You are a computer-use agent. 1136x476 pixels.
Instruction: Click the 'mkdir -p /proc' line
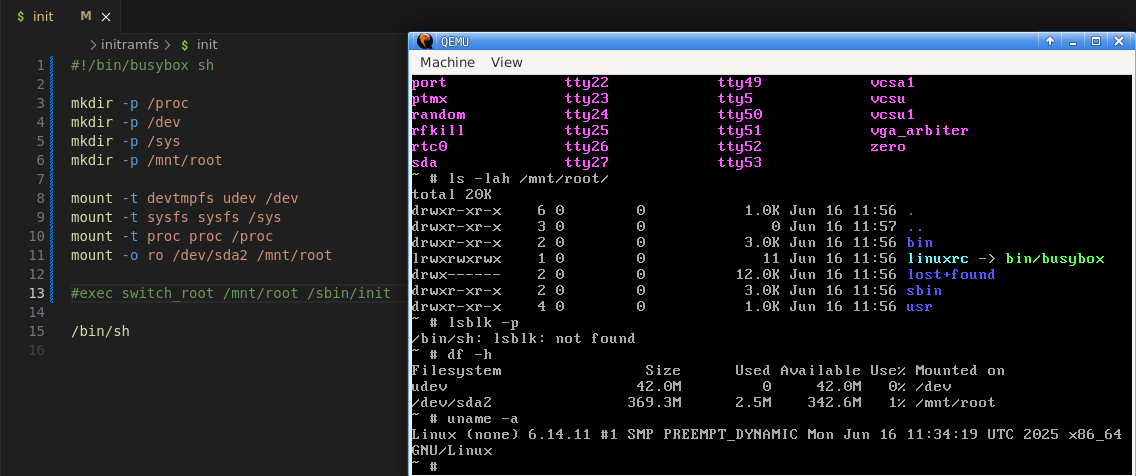[130, 104]
